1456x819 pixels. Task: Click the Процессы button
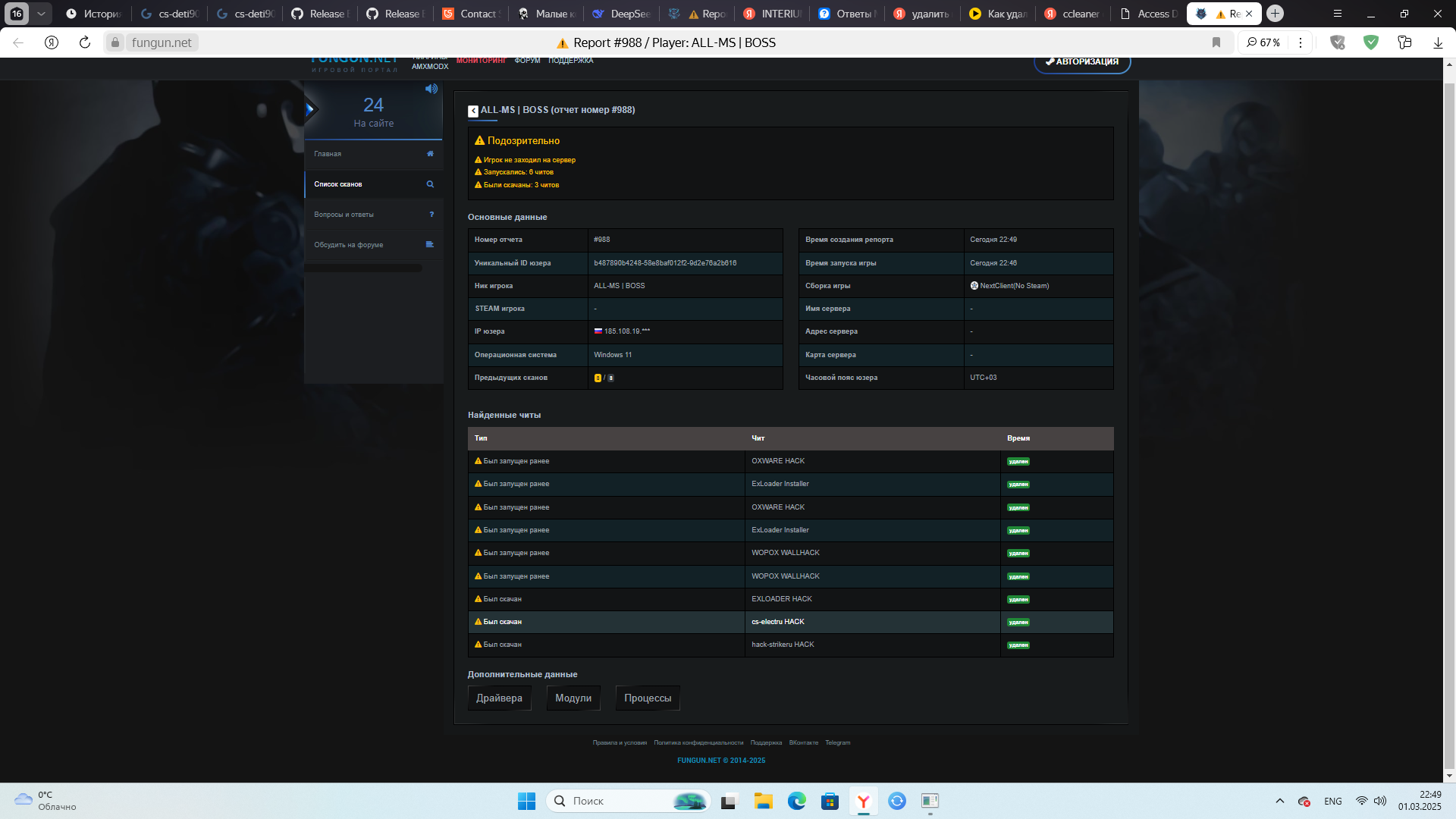click(648, 698)
